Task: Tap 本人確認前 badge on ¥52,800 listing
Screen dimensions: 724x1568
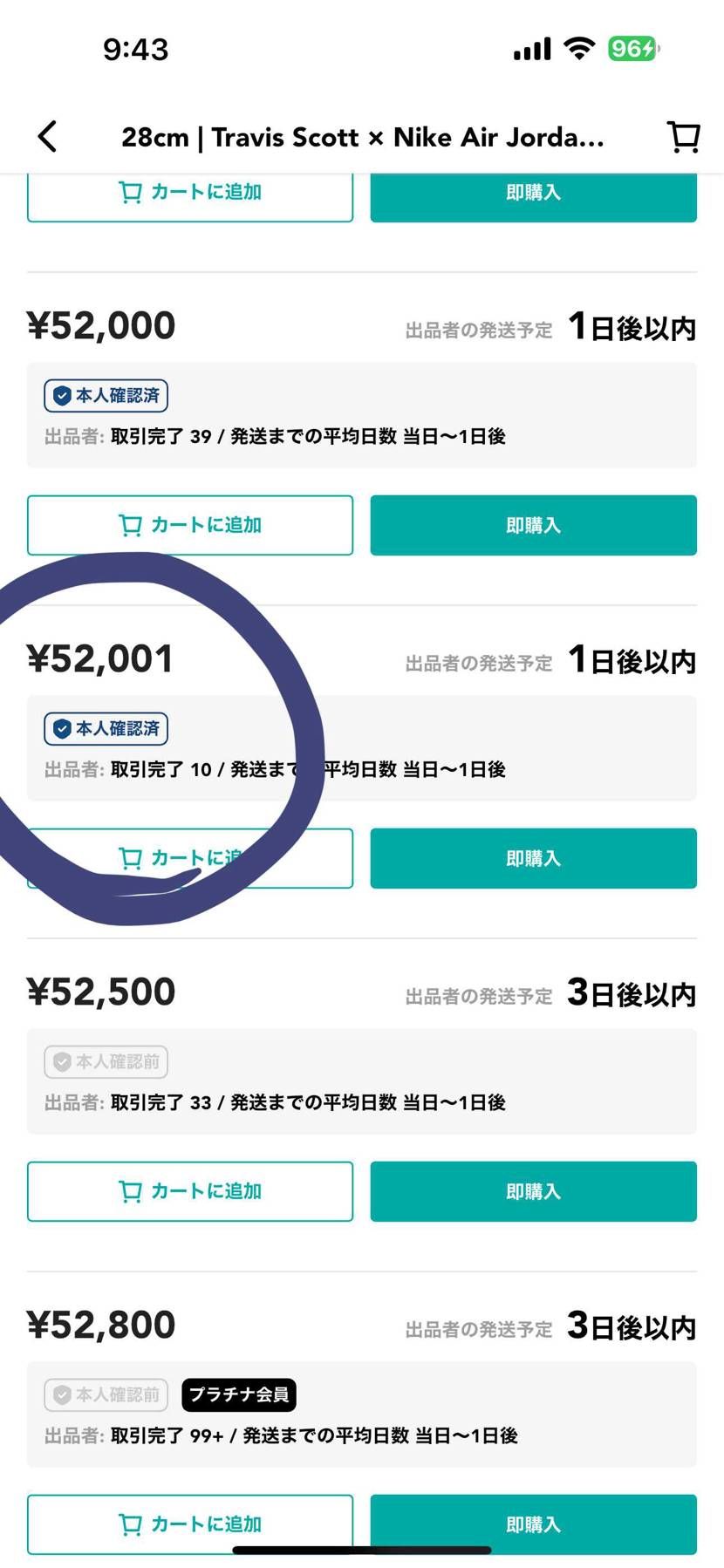Action: pos(106,1395)
